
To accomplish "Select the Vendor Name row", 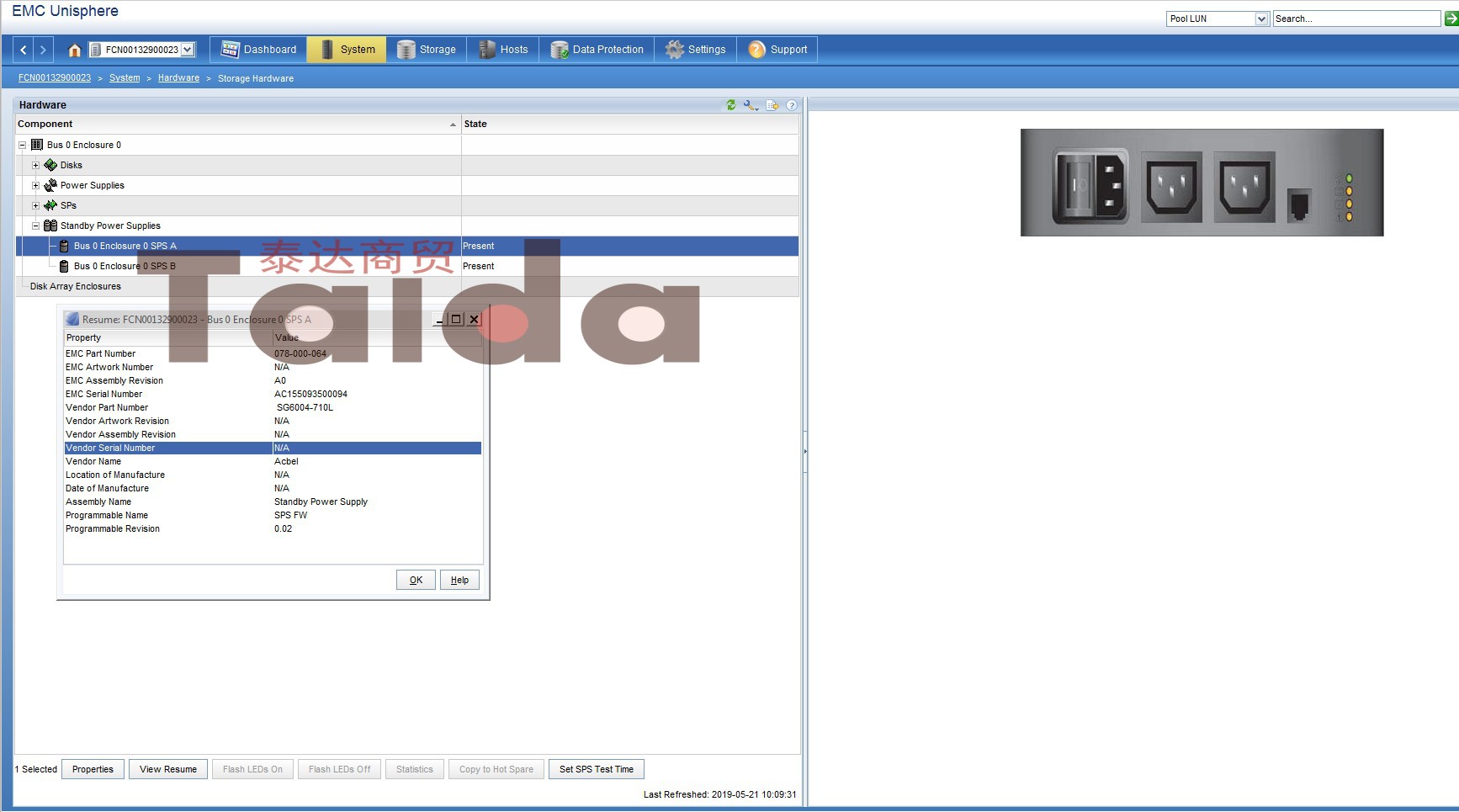I will point(273,461).
